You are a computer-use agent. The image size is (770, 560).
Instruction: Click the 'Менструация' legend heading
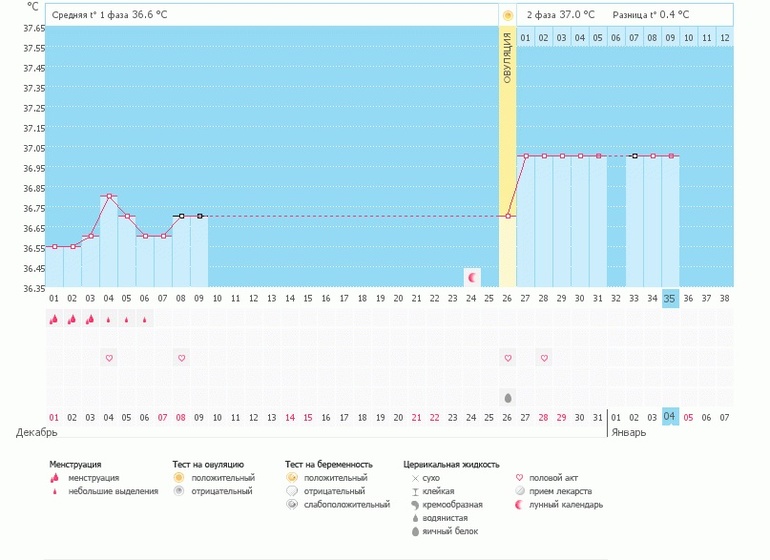pos(75,464)
